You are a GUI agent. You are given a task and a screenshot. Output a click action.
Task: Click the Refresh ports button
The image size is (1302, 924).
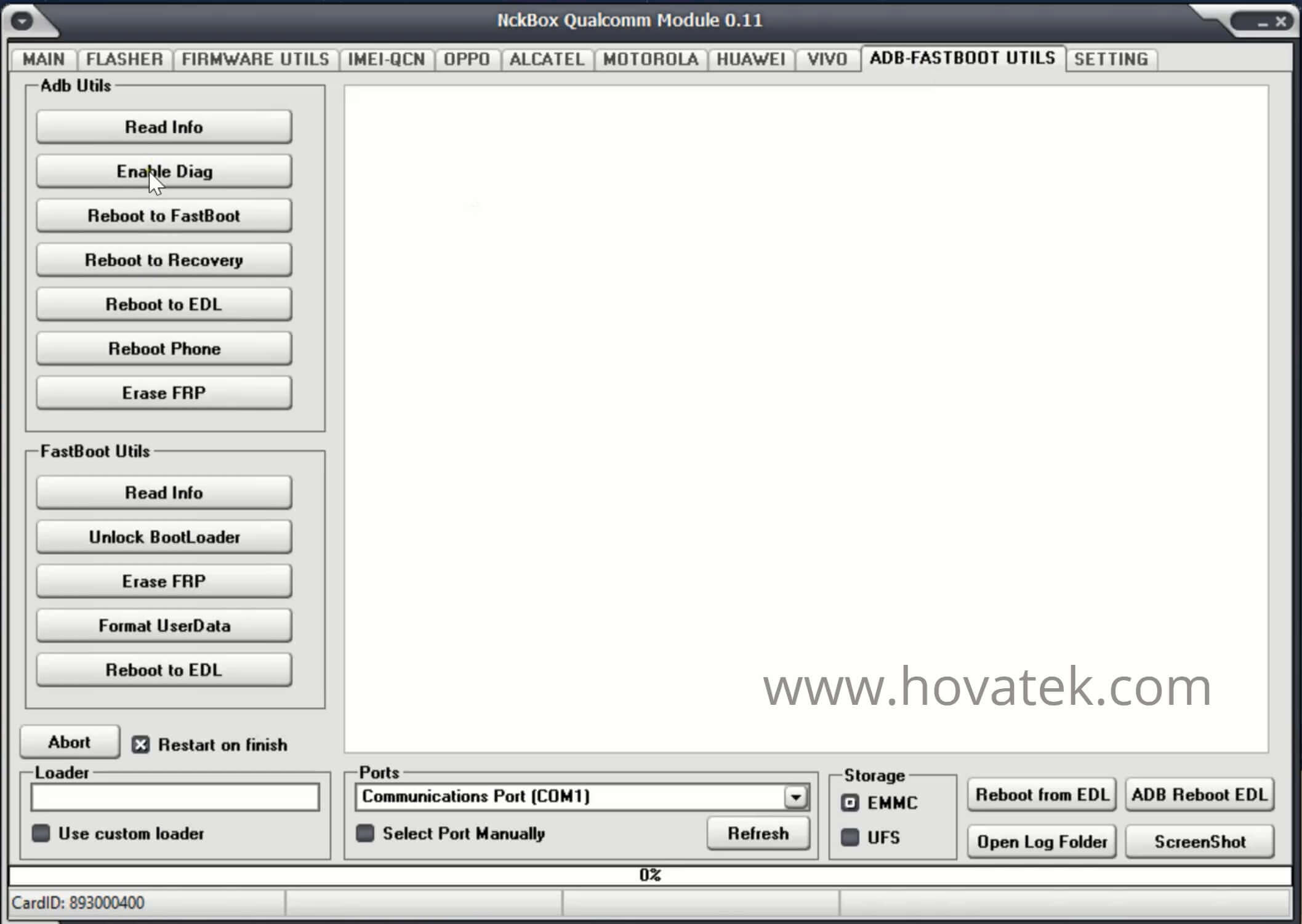coord(758,834)
